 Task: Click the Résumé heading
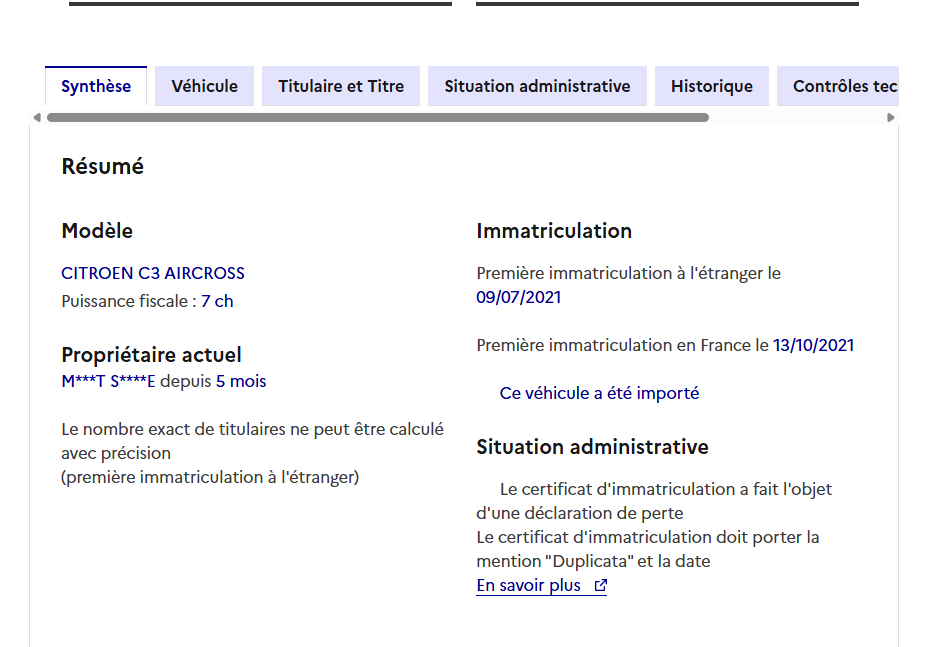click(102, 167)
